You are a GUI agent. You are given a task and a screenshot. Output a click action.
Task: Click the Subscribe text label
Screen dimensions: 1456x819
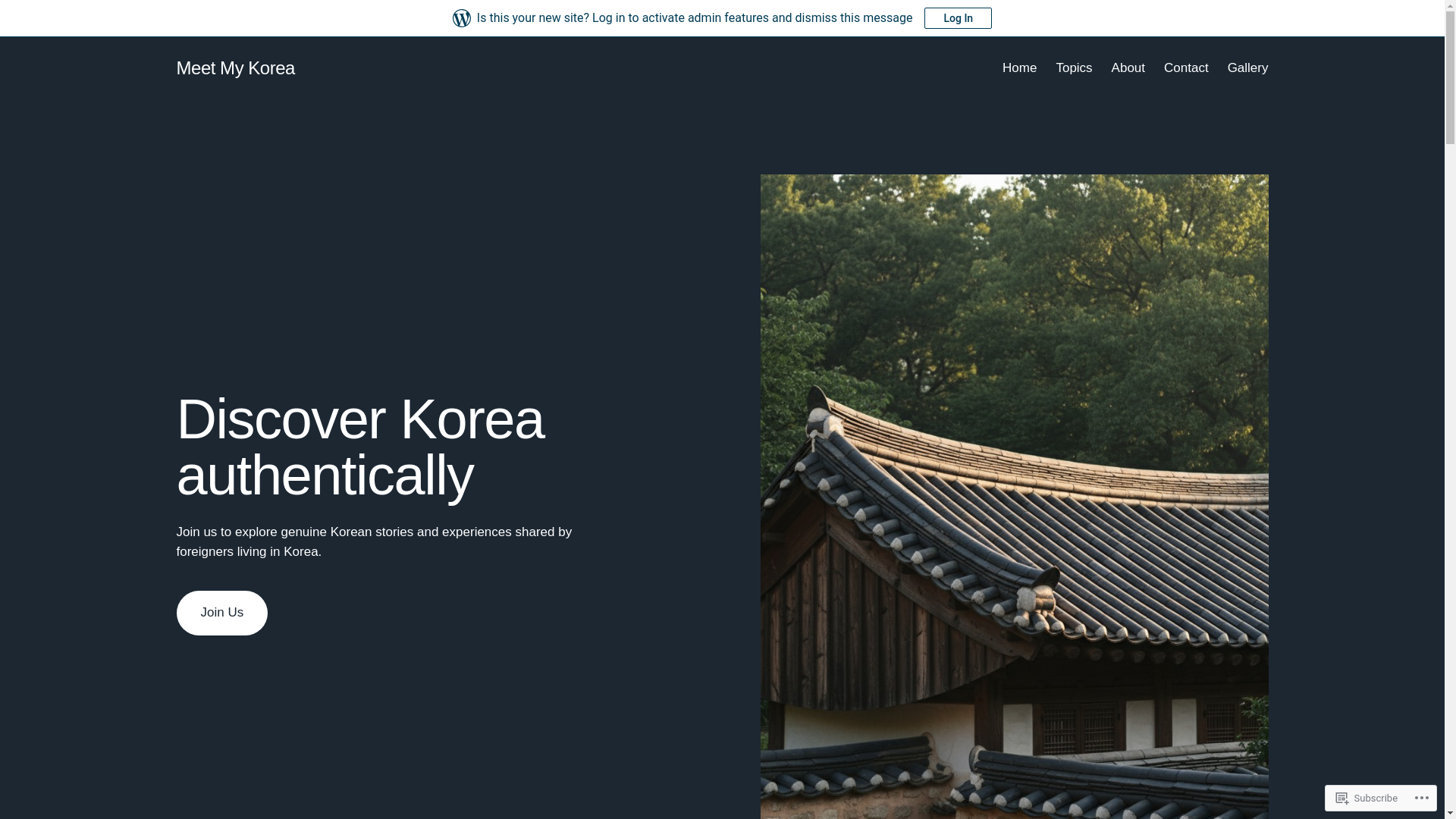[x=1375, y=799]
